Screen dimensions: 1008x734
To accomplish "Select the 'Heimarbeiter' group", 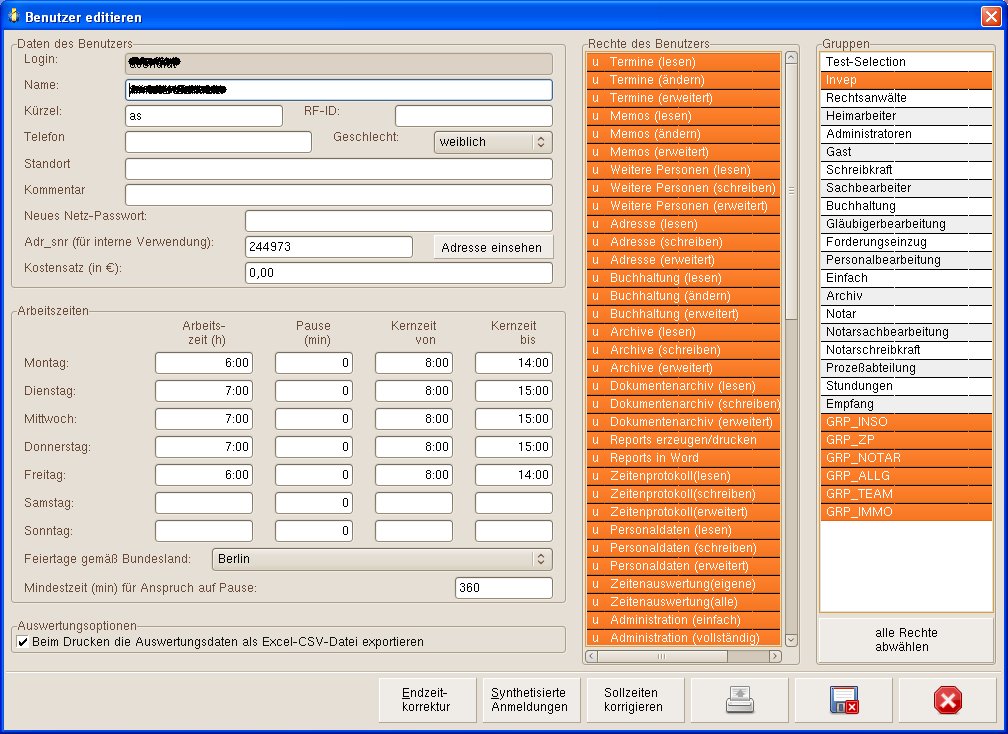I will tap(906, 116).
